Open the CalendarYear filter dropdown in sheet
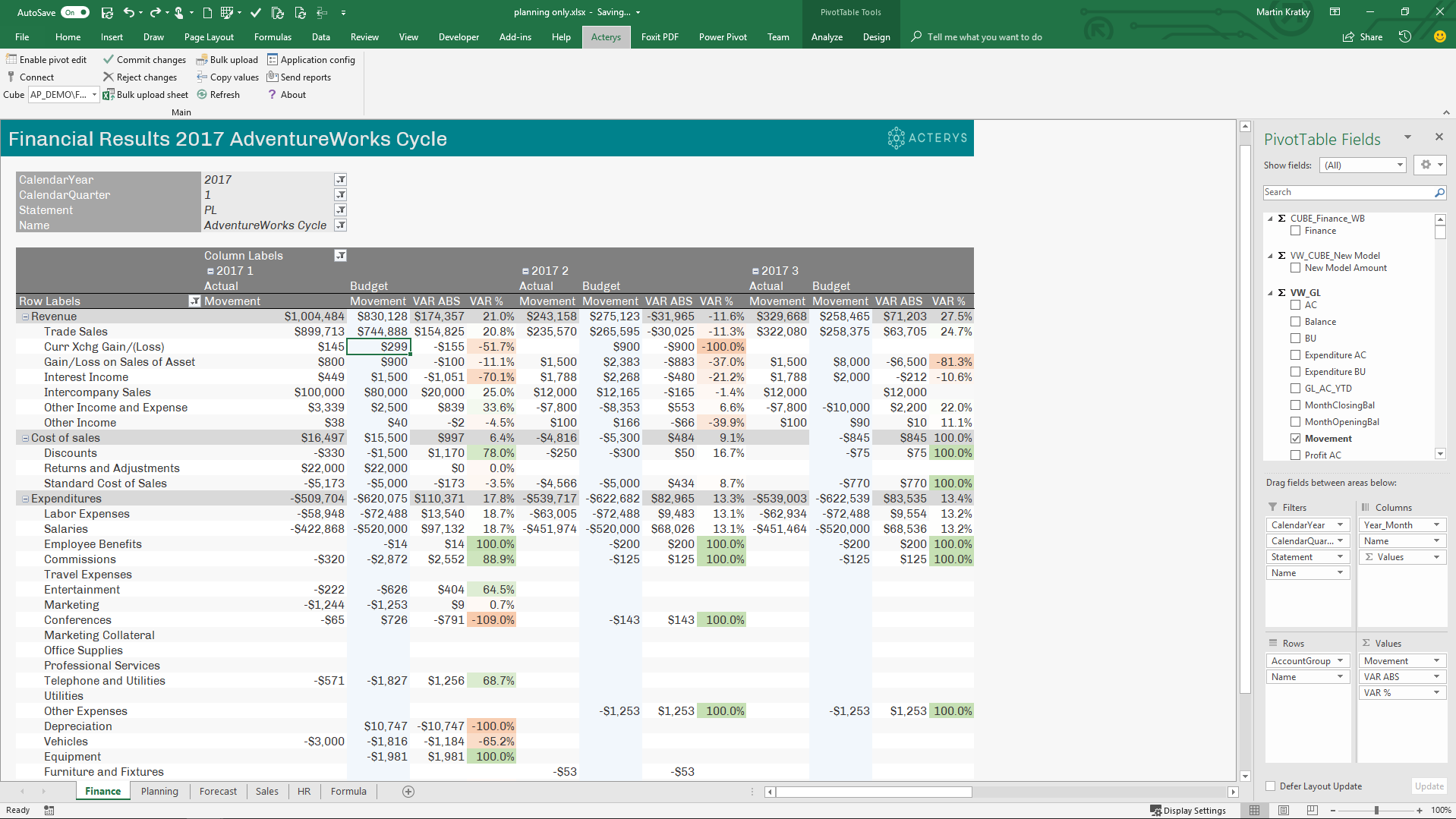Viewport: 1456px width, 819px height. pyautogui.click(x=341, y=180)
